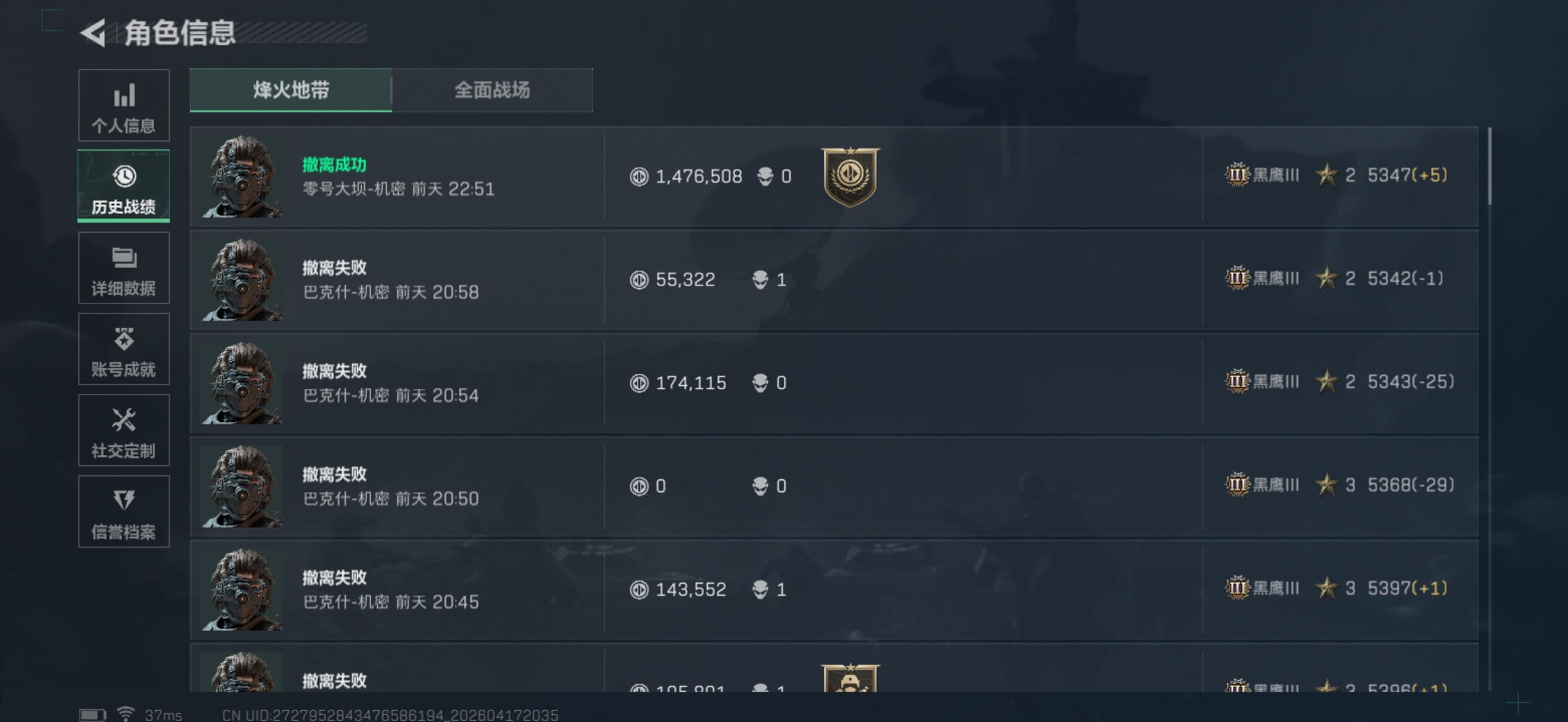Open the 社交定制 tools section
The image size is (1568, 722).
click(124, 431)
